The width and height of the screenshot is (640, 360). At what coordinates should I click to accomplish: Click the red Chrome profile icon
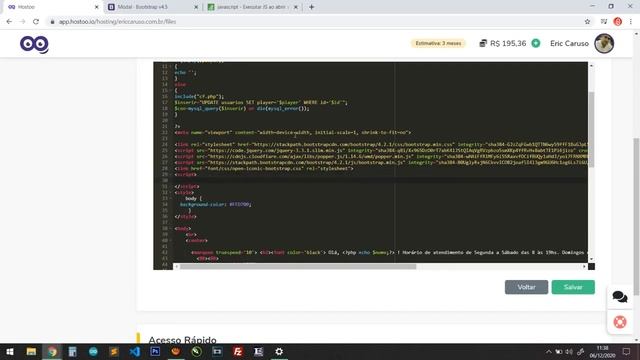(x=618, y=21)
